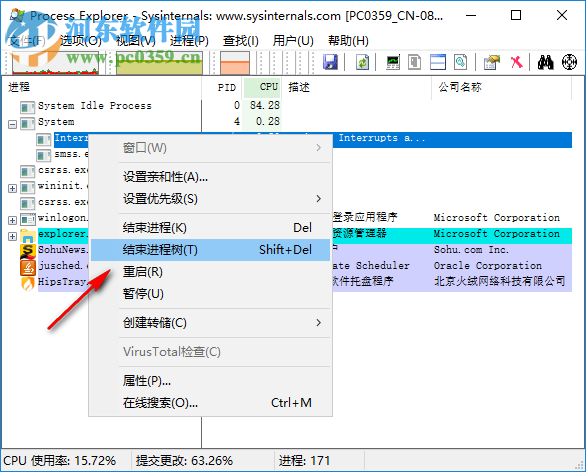The width and height of the screenshot is (586, 472).
Task: Click the HipsTray flame process icon
Action: point(28,283)
